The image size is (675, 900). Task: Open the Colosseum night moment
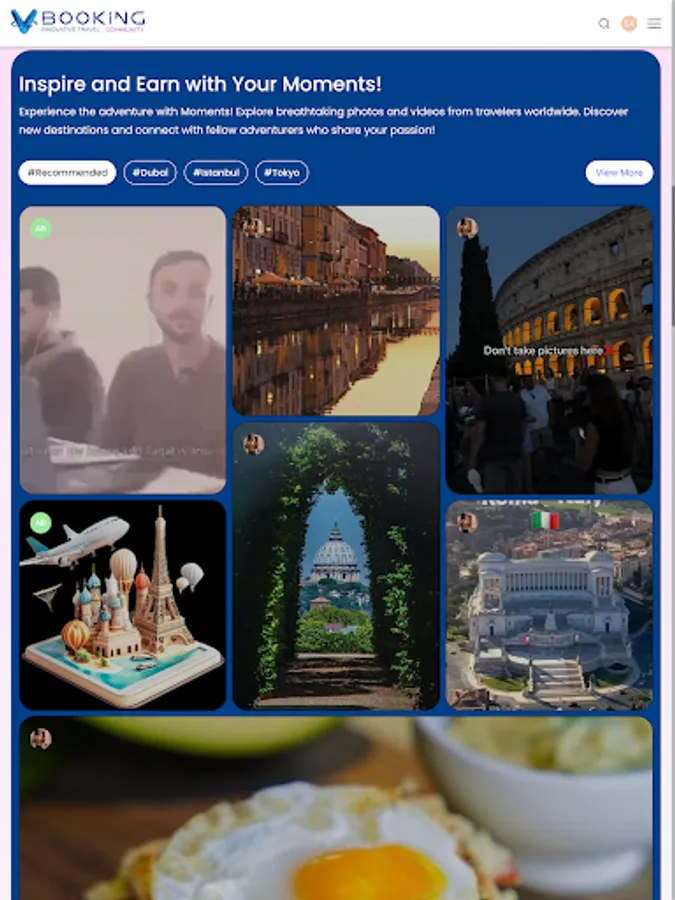click(x=549, y=350)
